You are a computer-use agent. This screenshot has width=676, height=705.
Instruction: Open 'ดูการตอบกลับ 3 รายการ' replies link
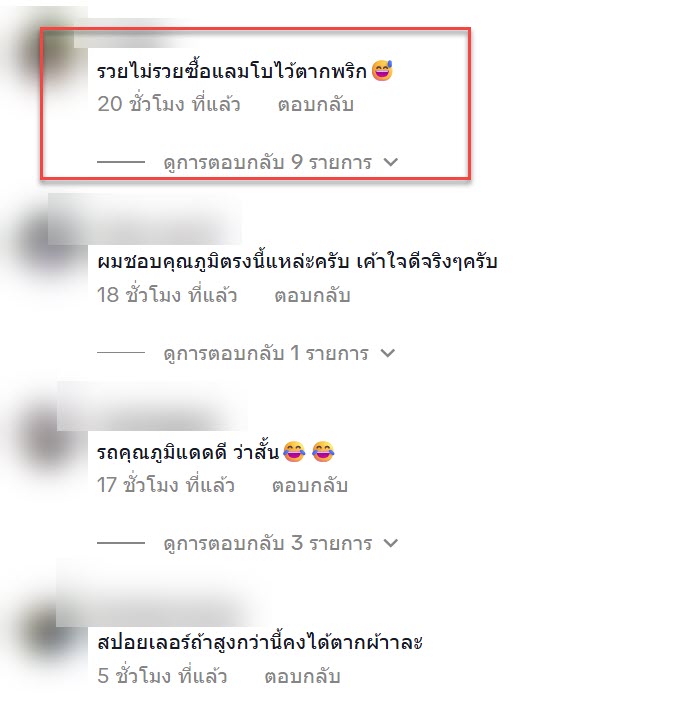[x=268, y=544]
